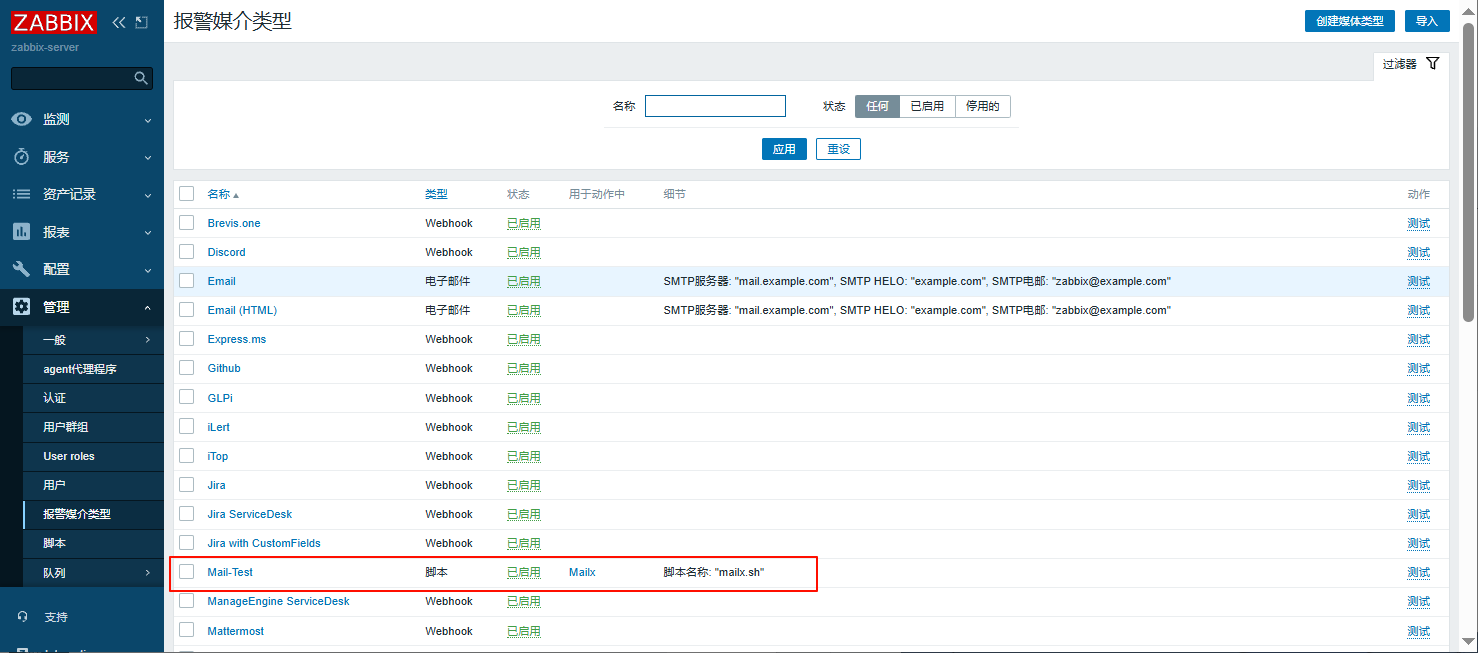Click the 名称 filter input field

(715, 106)
